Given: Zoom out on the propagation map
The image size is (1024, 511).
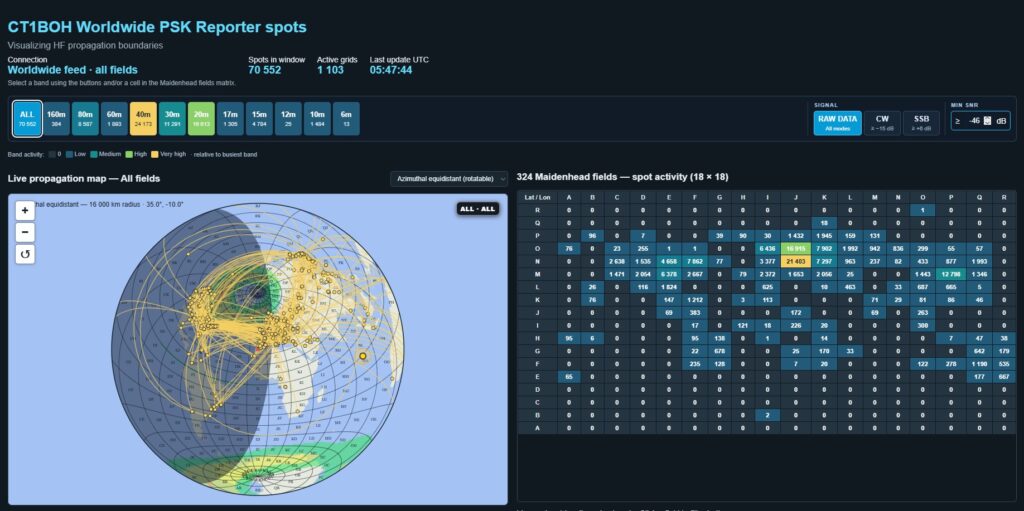Looking at the screenshot, I should click(25, 232).
